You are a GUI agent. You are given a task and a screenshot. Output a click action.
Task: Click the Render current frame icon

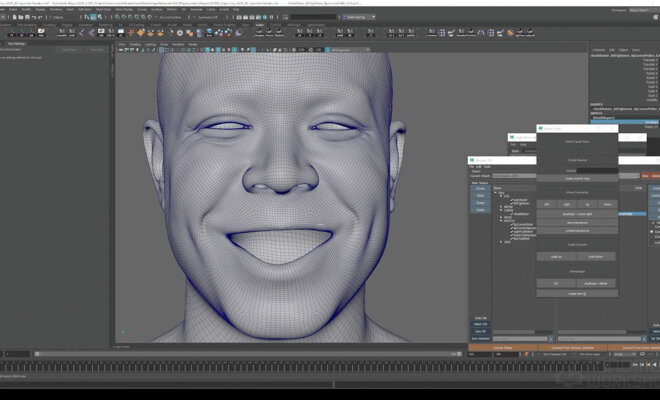(245, 17)
